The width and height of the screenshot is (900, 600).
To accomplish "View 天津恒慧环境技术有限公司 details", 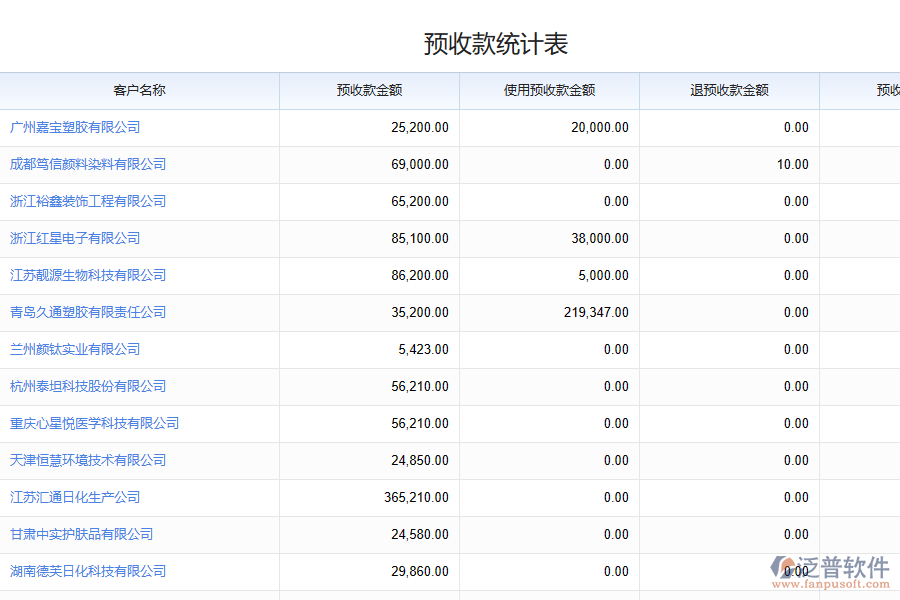I will pos(85,460).
